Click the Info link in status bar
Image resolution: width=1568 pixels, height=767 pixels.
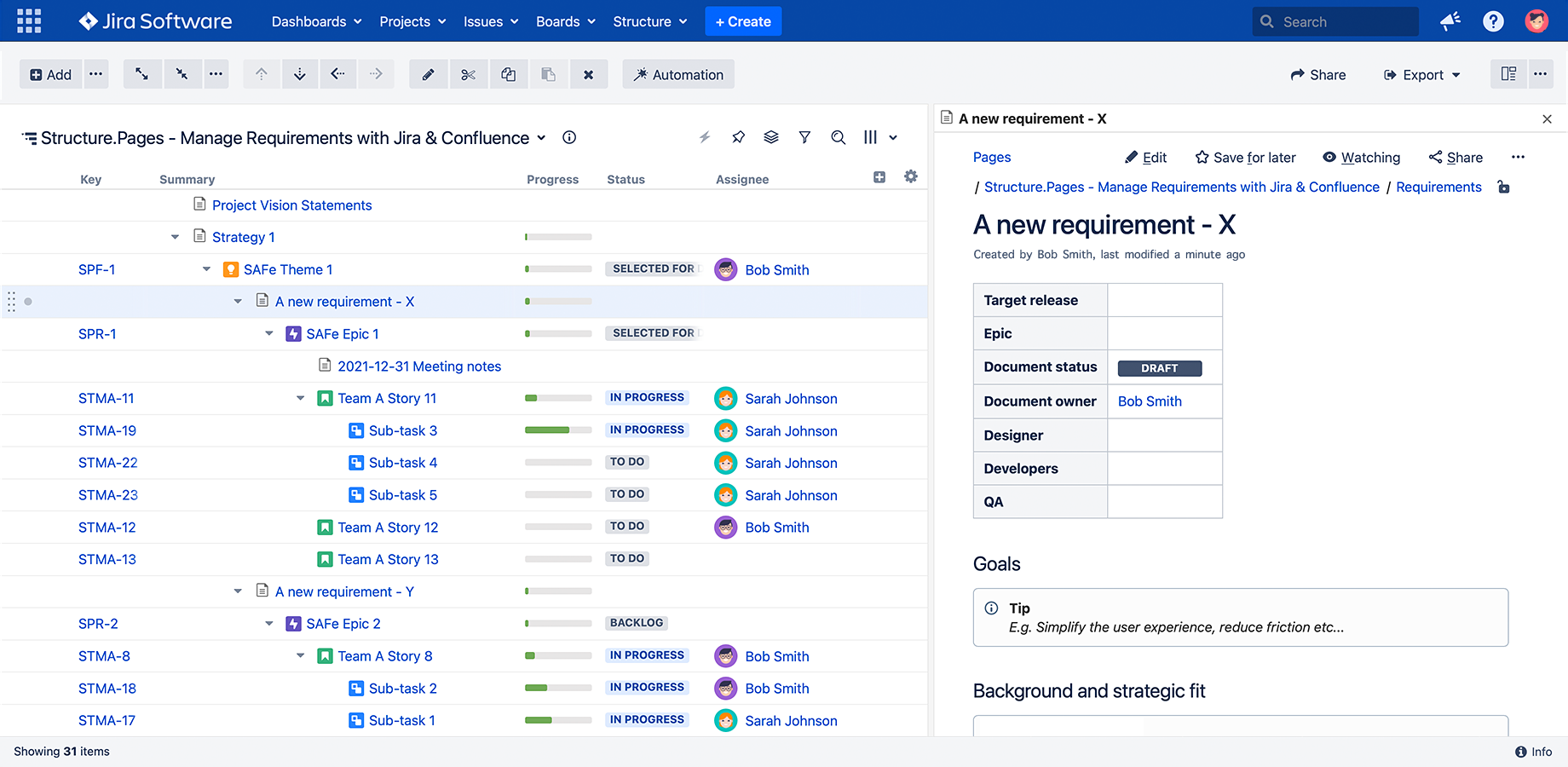pyautogui.click(x=1533, y=752)
